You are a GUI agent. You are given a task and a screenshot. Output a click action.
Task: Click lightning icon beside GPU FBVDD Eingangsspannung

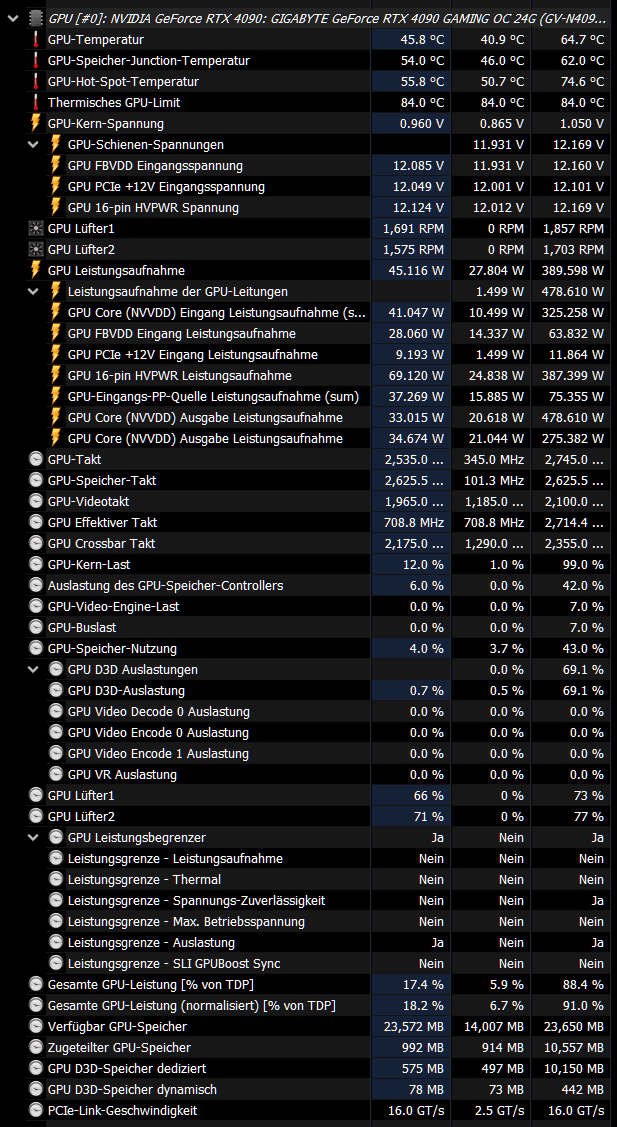pos(55,165)
